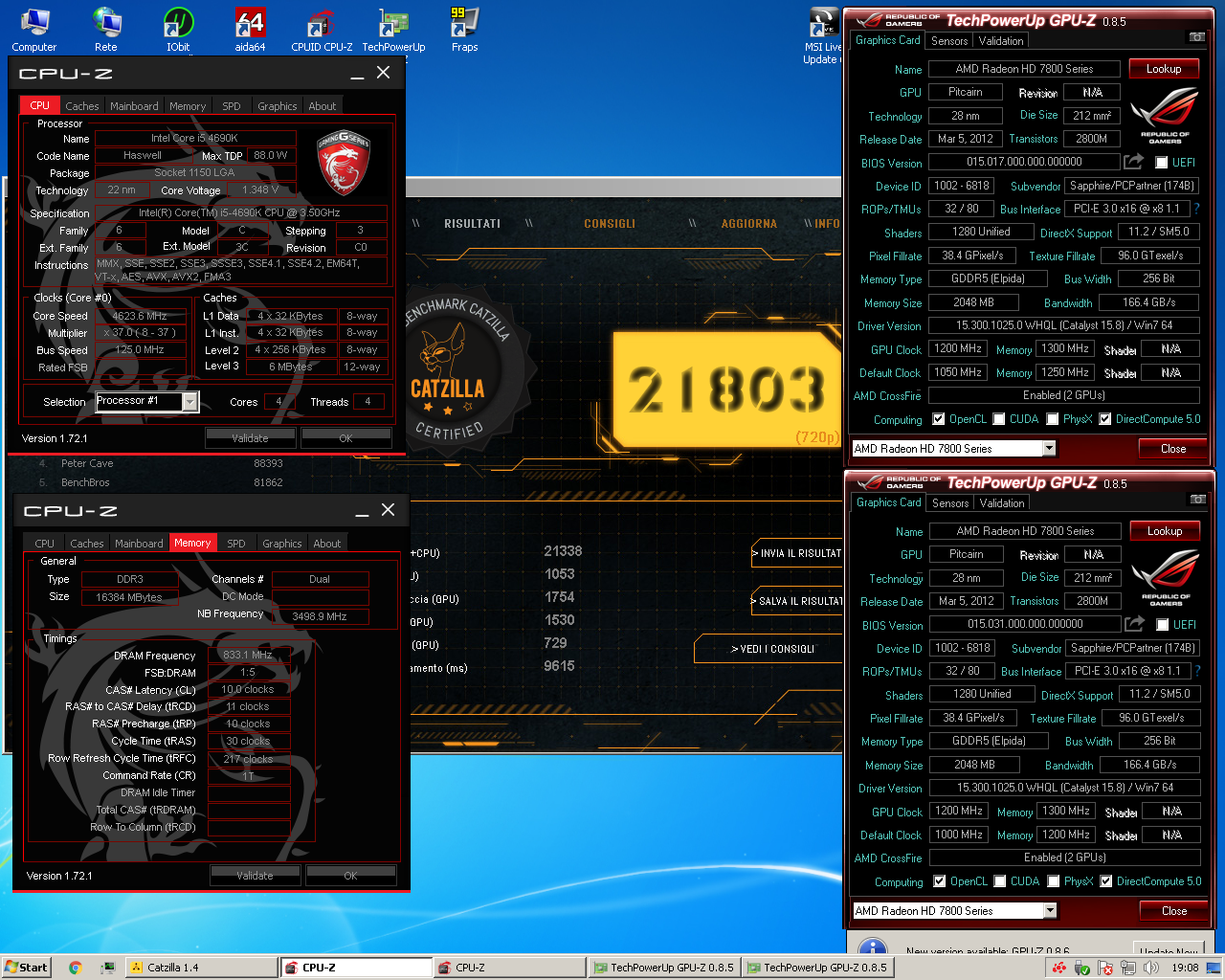
Task: Open Graphics tab in top CPU-Z
Action: 278,106
